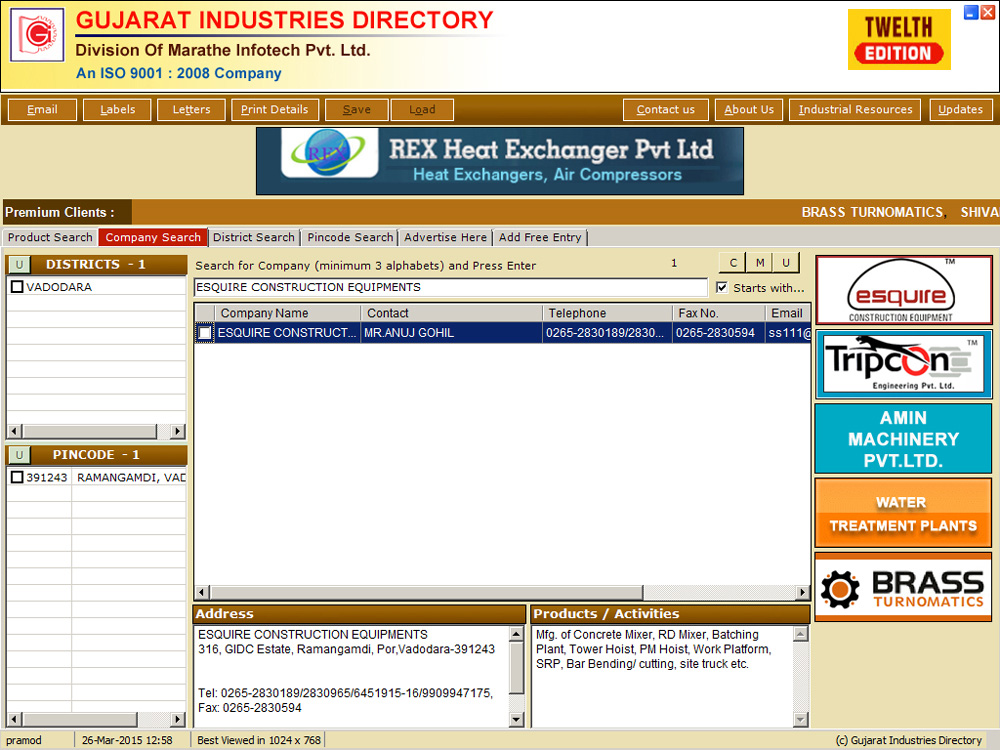
Task: Click the Contact column header
Action: tap(452, 313)
